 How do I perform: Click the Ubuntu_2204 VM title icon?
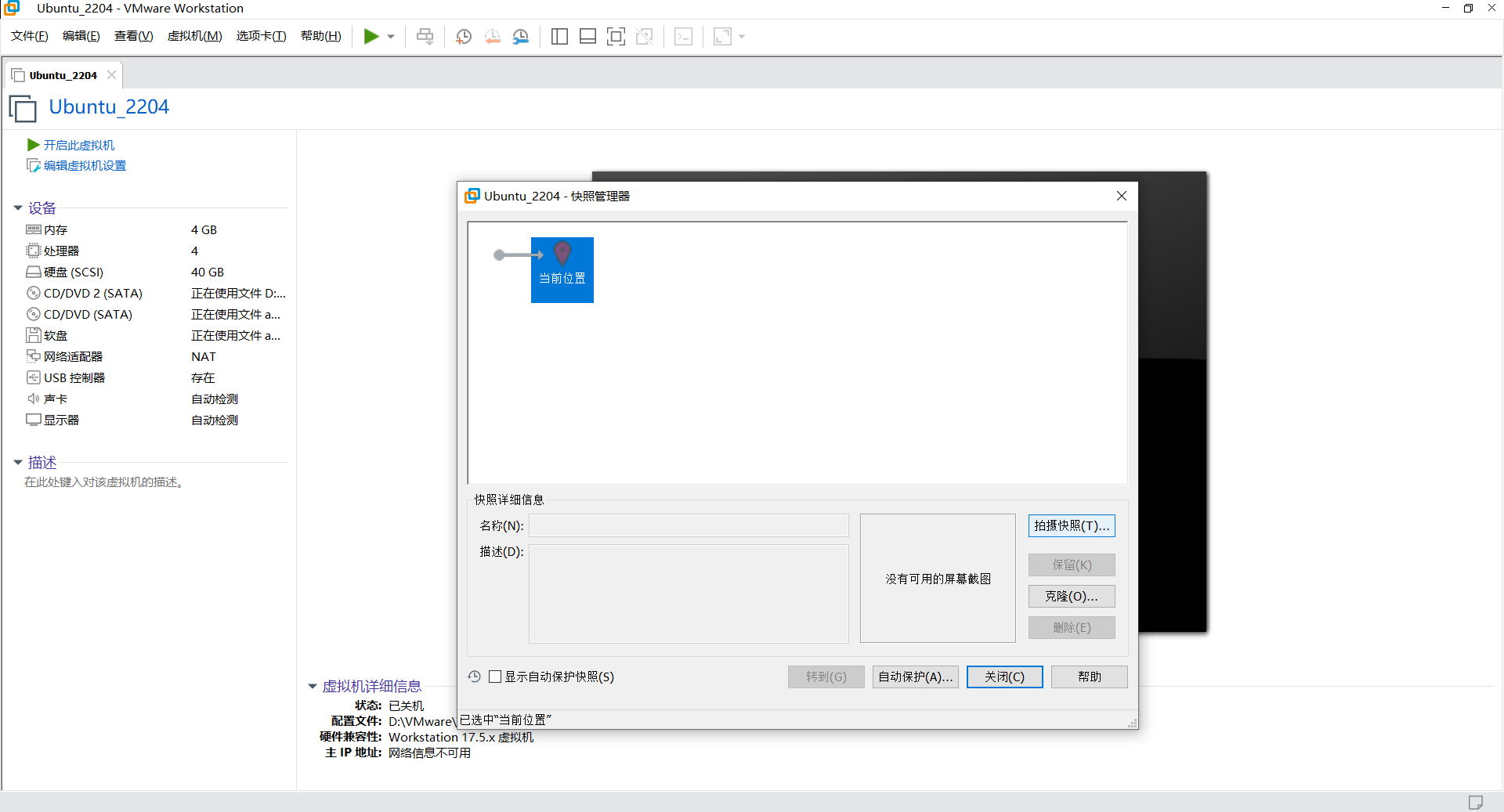click(23, 108)
